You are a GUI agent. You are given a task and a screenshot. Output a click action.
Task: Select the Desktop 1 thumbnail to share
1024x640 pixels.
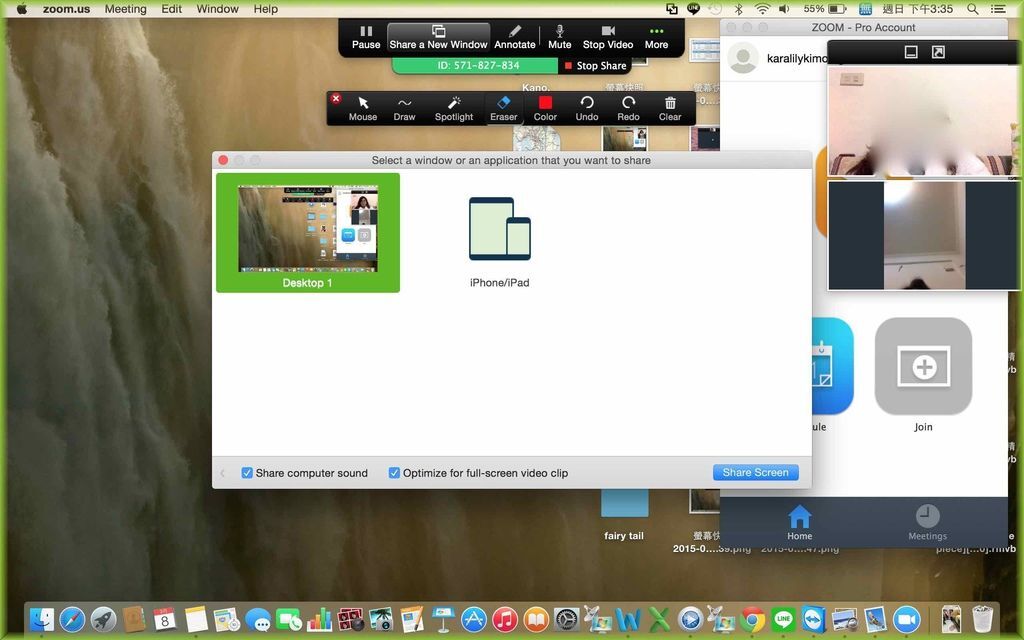tap(308, 232)
